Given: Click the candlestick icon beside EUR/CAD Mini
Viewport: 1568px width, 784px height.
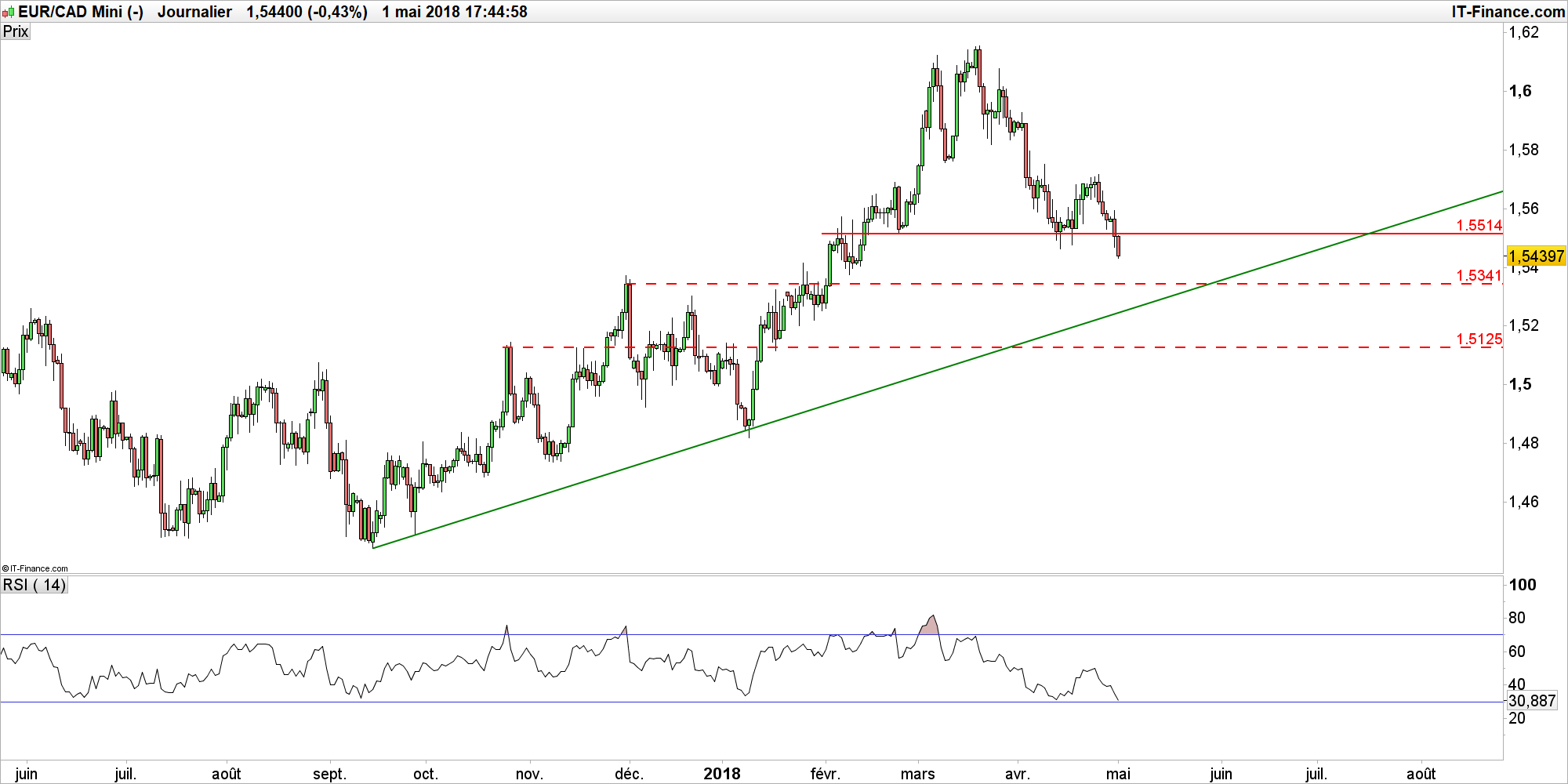Looking at the screenshot, I should point(9,13).
